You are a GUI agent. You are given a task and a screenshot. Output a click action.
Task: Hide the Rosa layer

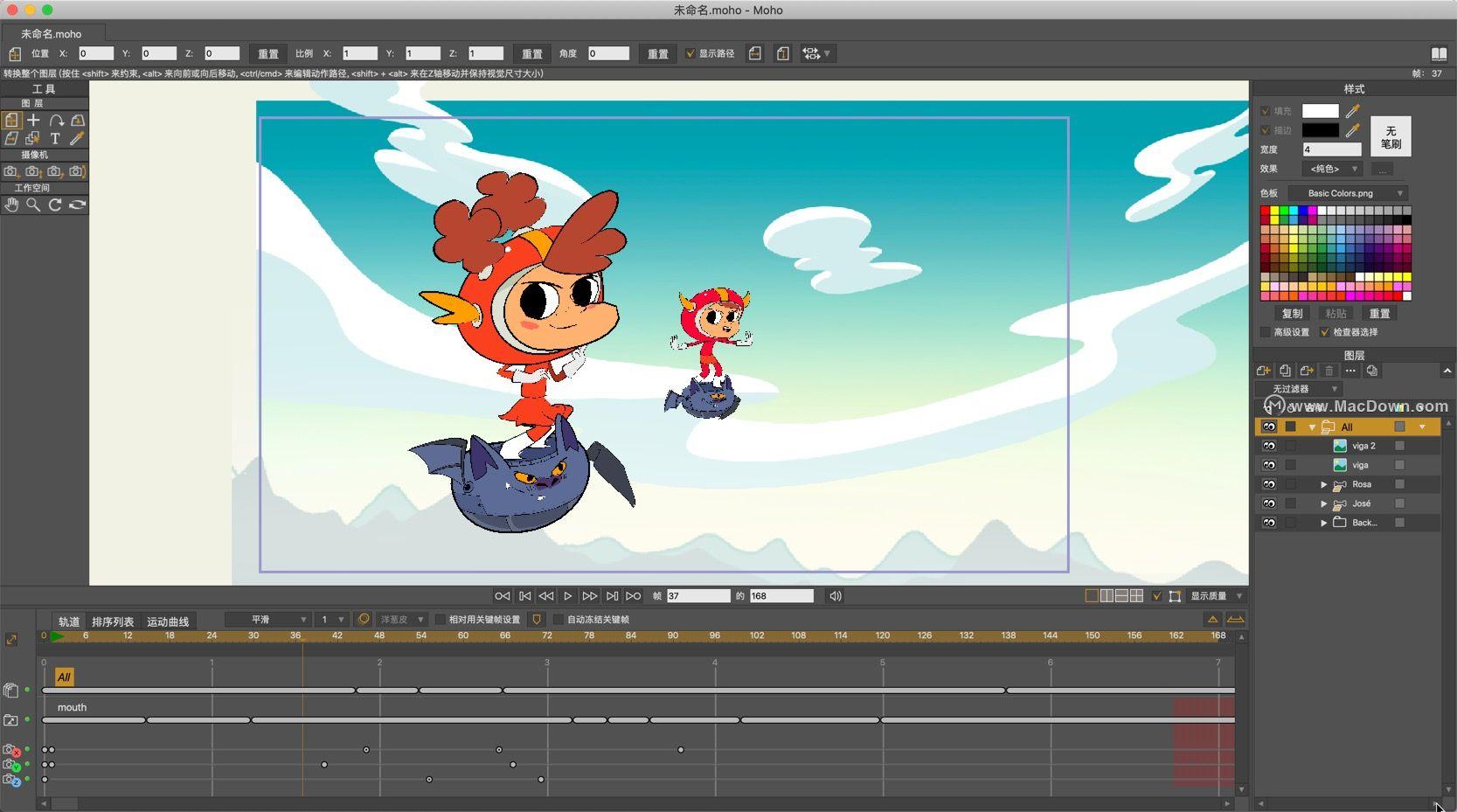1269,484
